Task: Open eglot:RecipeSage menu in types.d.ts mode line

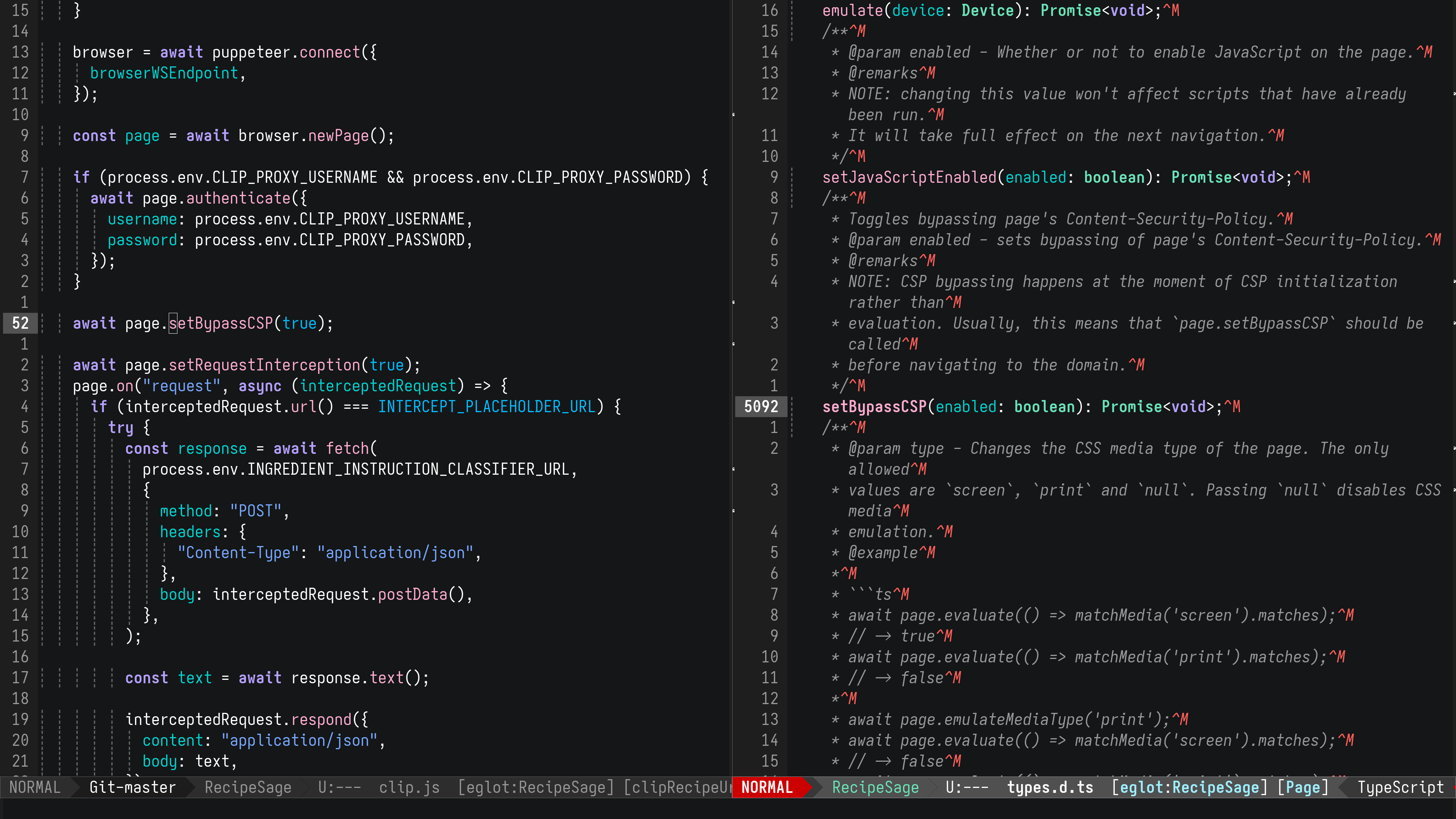Action: [x=1189, y=788]
